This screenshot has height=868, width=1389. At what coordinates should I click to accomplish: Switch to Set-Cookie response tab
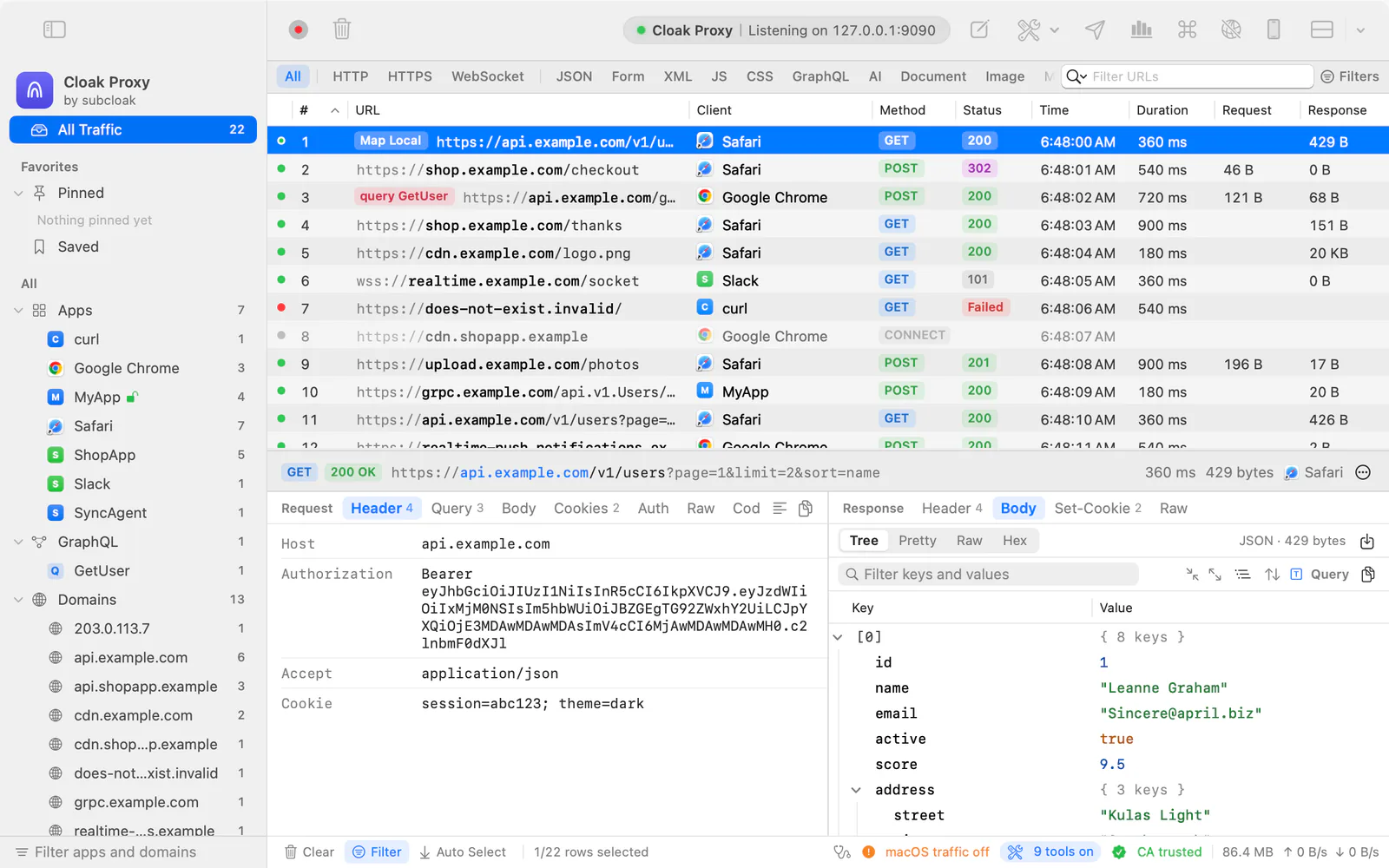coord(1098,509)
